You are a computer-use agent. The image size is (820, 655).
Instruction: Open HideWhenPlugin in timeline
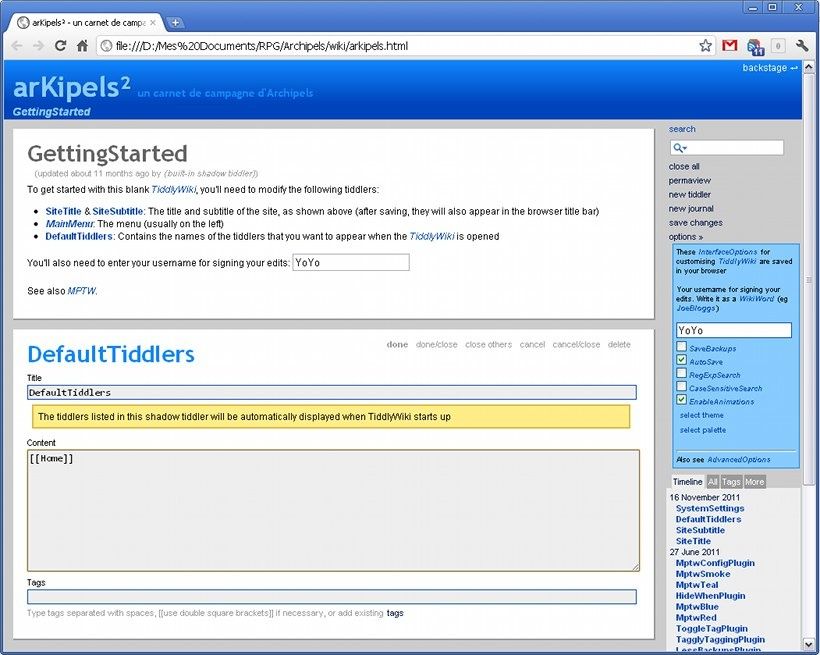click(x=710, y=596)
